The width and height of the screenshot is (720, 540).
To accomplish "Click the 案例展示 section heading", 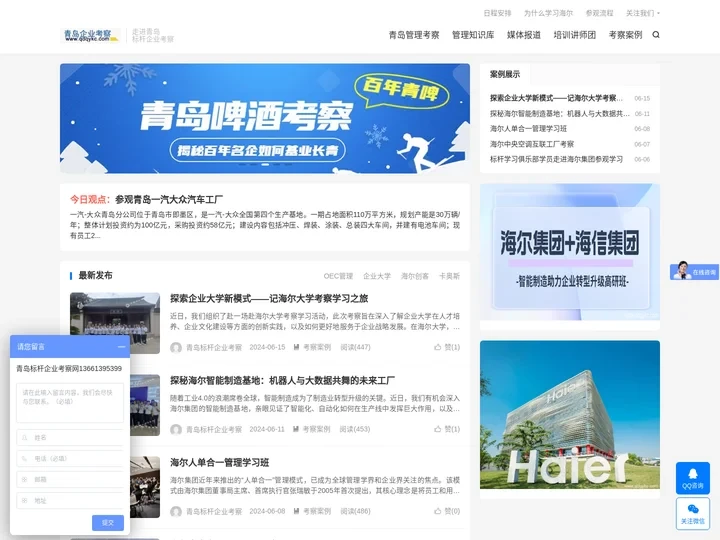I will tap(505, 74).
